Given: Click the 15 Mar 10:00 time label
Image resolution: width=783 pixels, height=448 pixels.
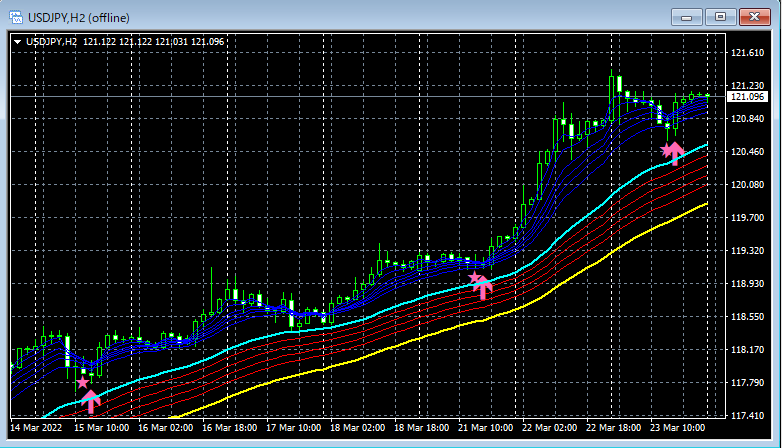Looking at the screenshot, I should [x=102, y=428].
